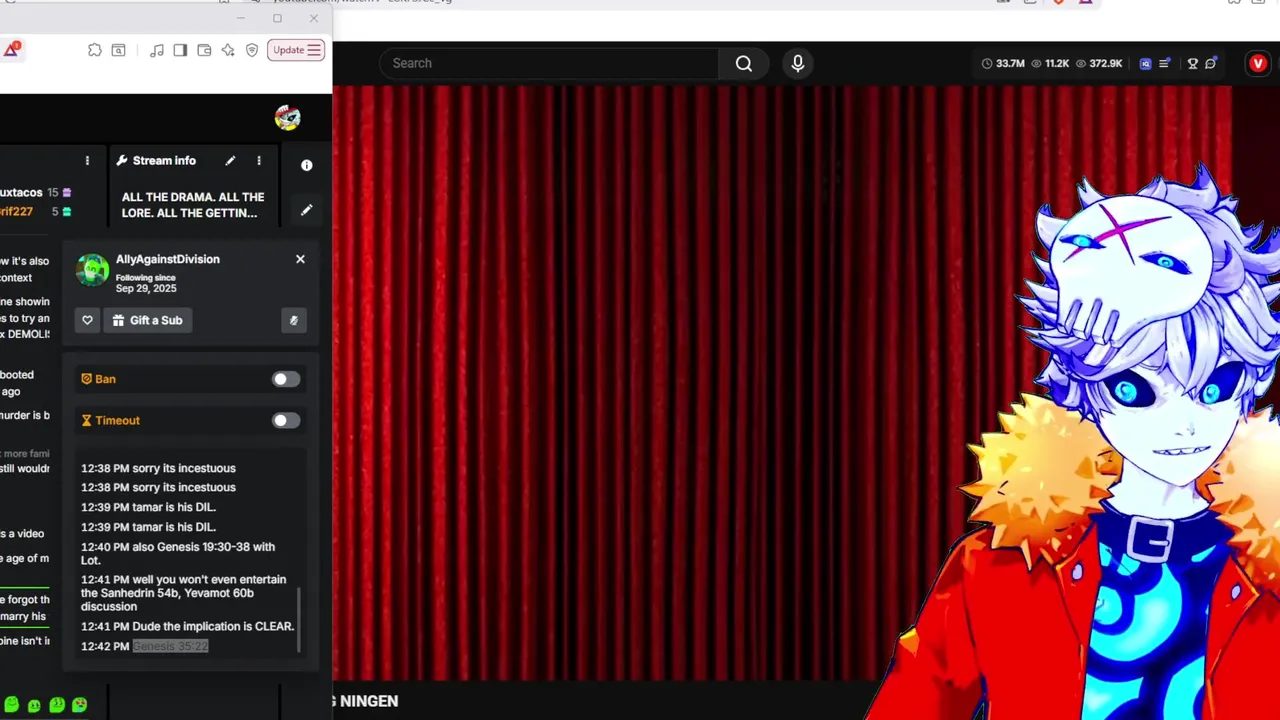Click the voice search microphone button
Screen dimensions: 1280x720
point(797,63)
